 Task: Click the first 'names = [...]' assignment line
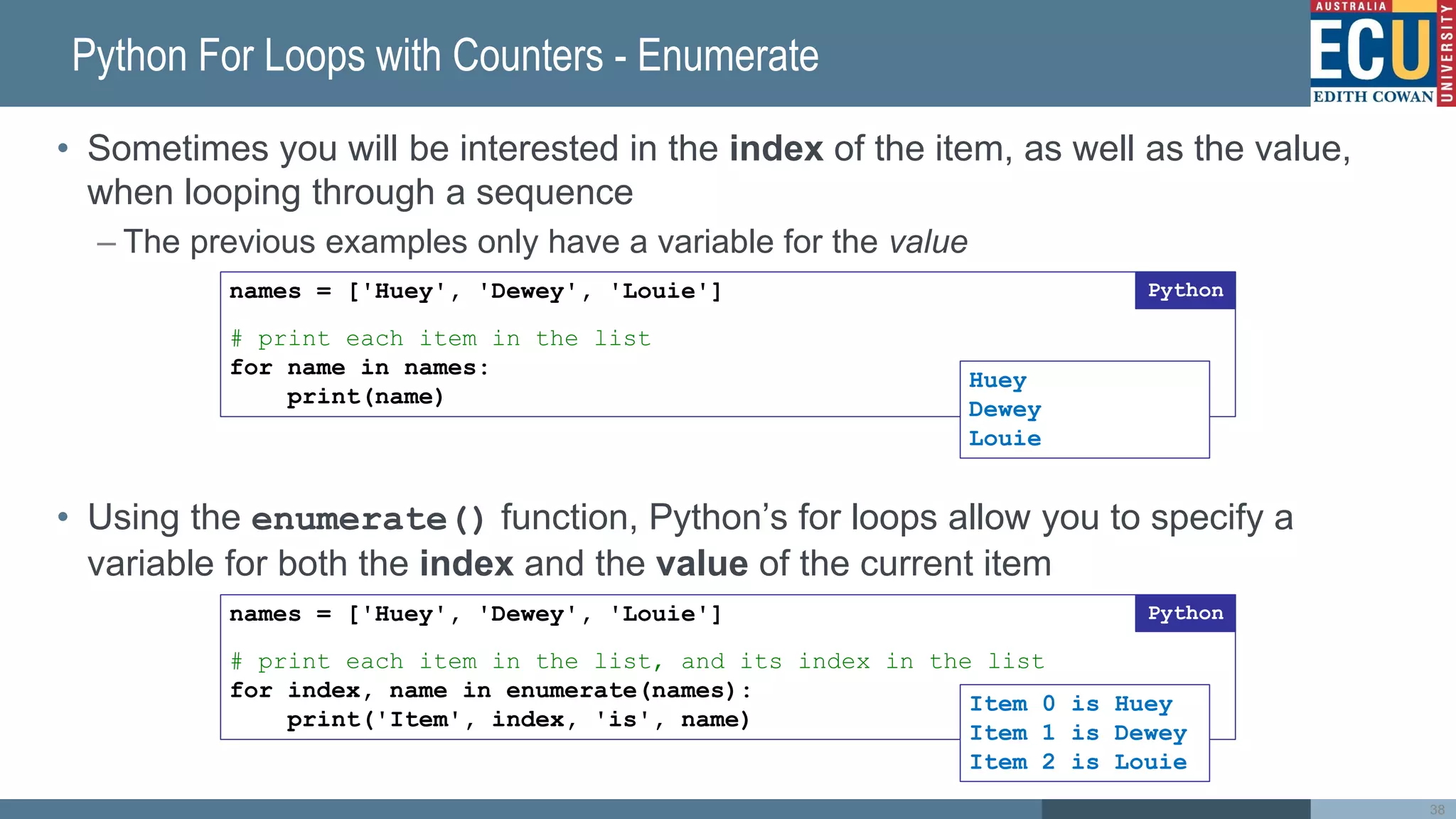pyautogui.click(x=476, y=291)
